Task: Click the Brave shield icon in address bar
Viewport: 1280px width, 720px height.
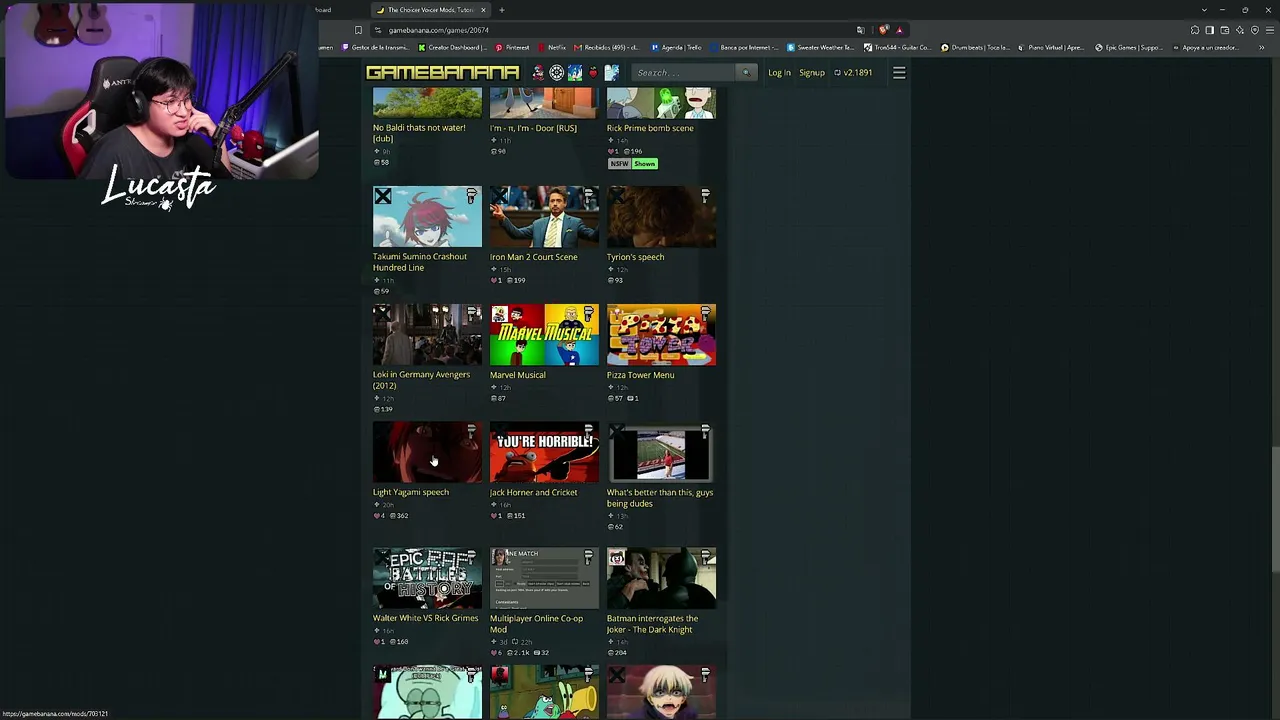Action: [x=883, y=30]
